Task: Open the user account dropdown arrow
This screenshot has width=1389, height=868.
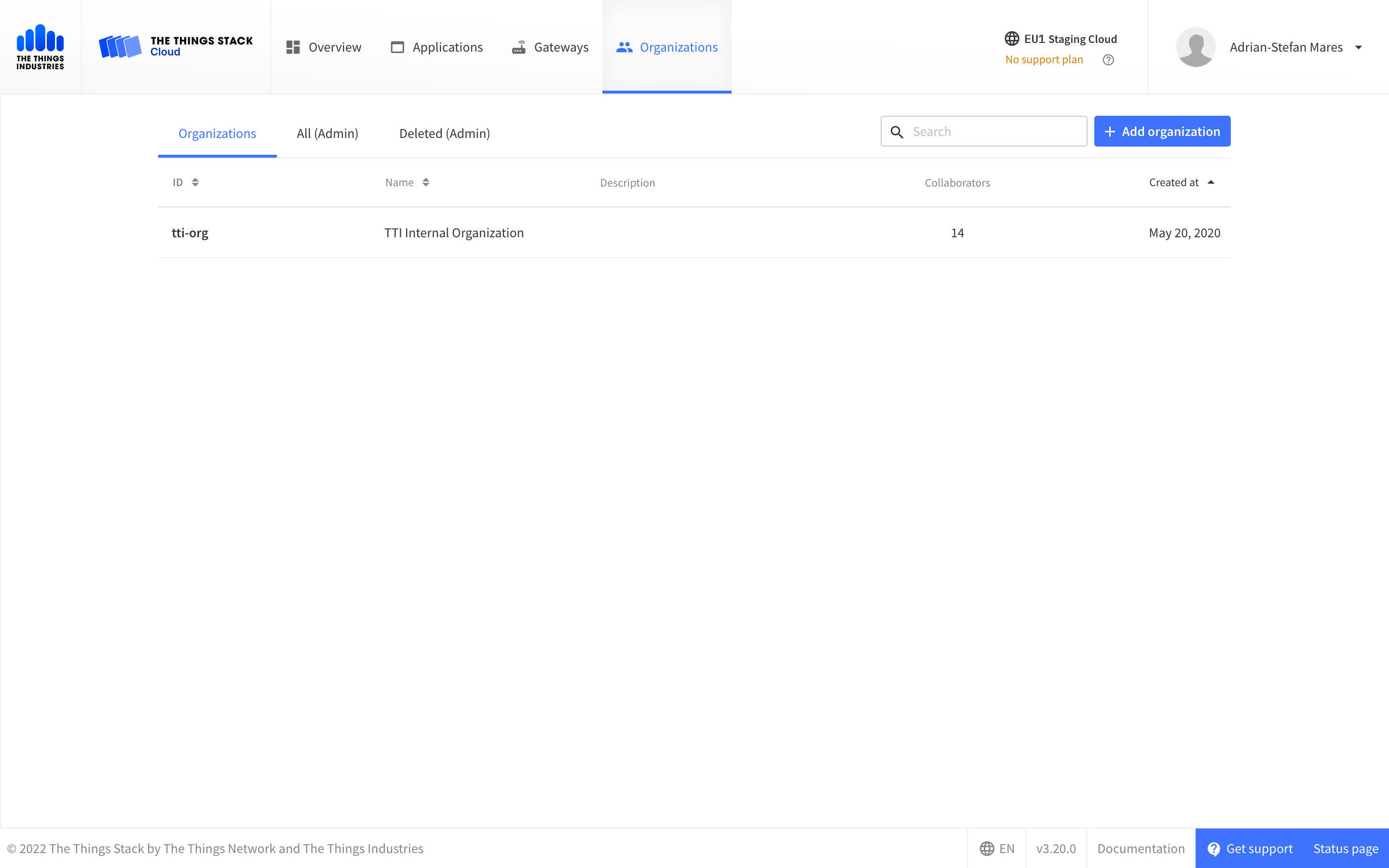Action: click(x=1359, y=47)
